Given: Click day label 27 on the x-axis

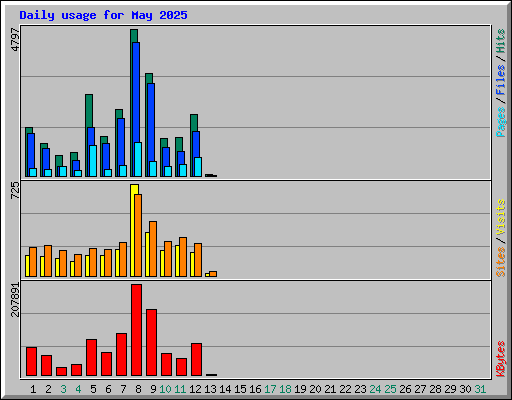Looking at the screenshot, I should tap(420, 389).
